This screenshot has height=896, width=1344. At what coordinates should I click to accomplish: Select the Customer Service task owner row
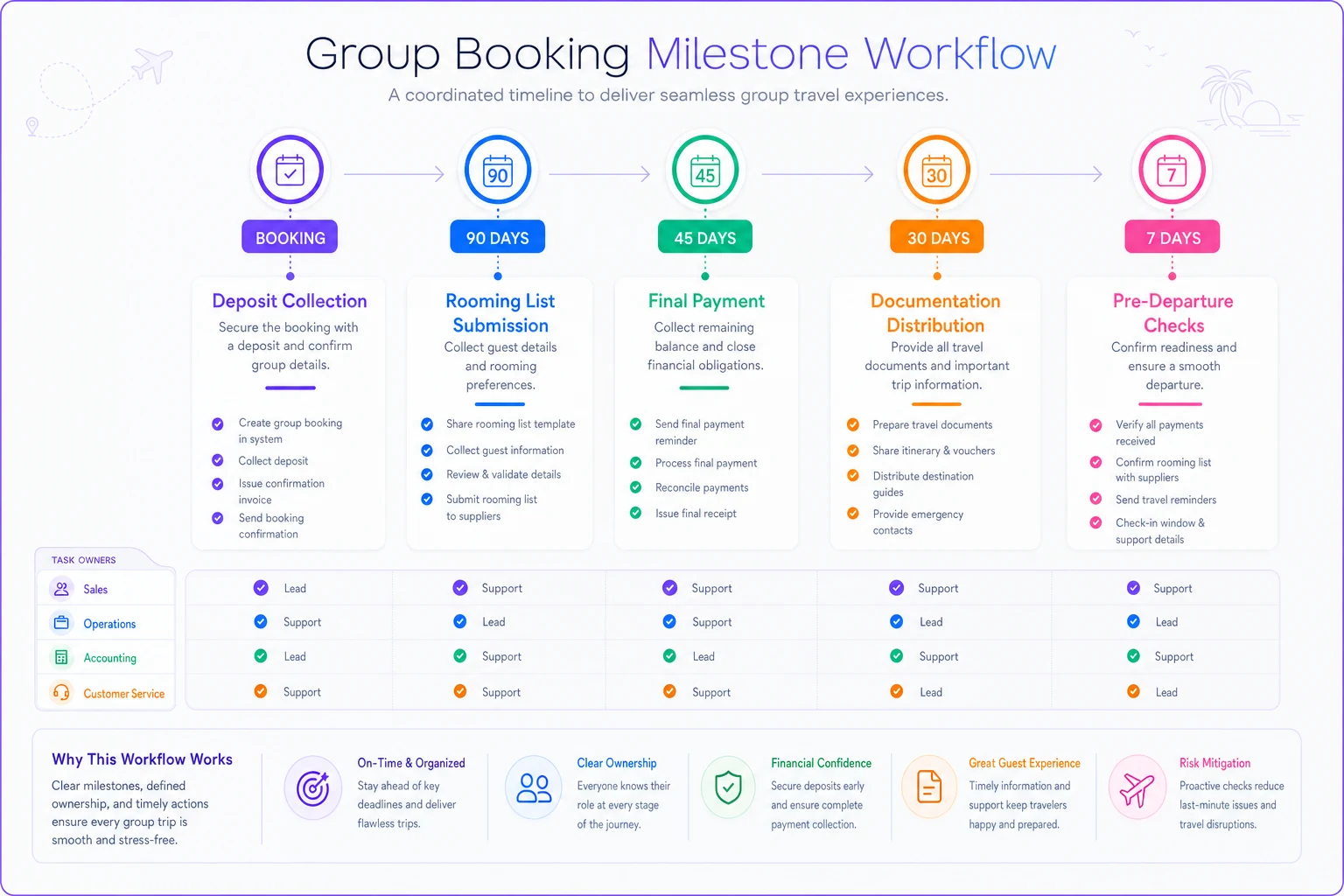(x=106, y=693)
